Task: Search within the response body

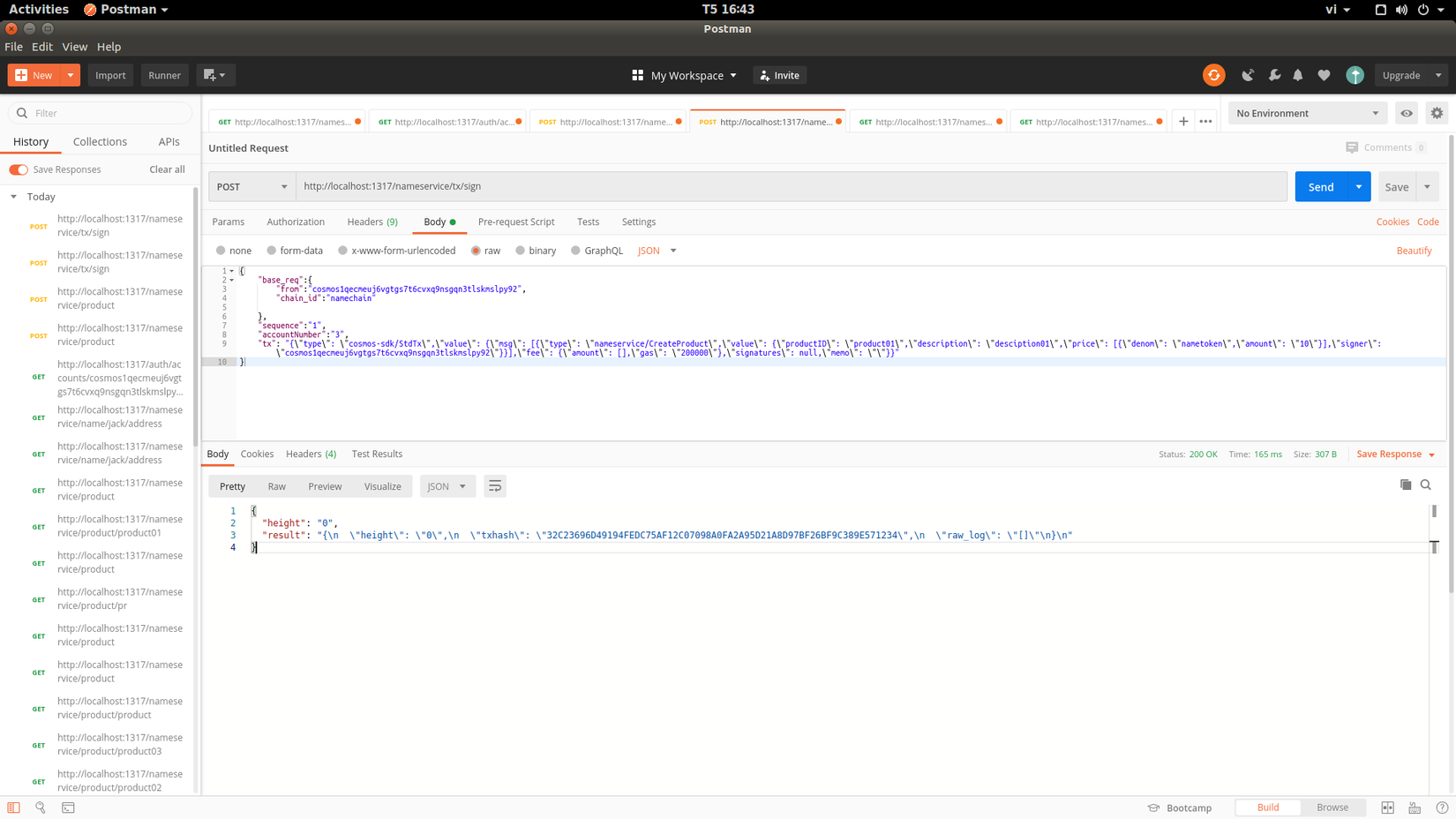Action: tap(1426, 485)
